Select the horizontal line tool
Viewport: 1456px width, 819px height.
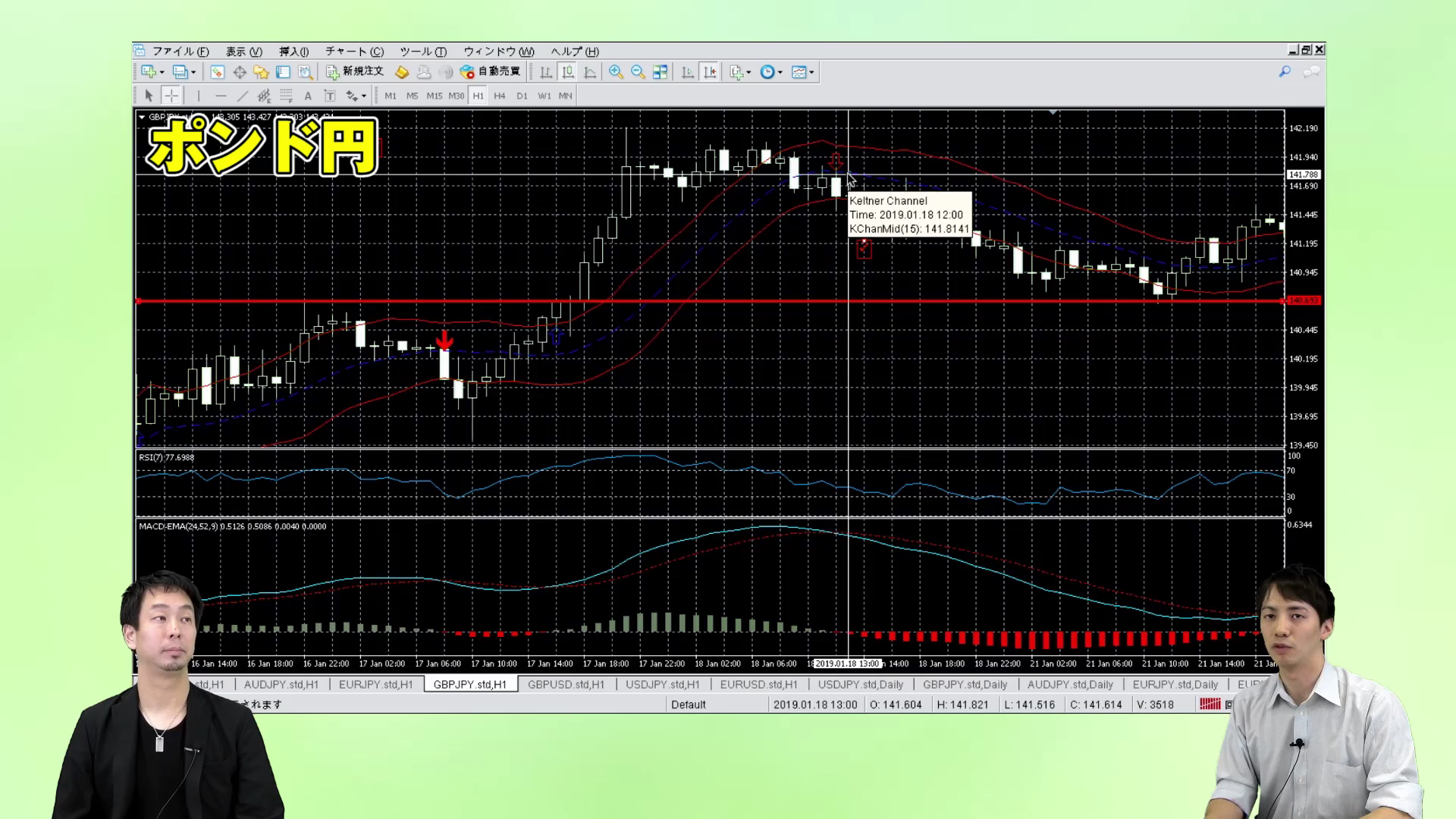pyautogui.click(x=221, y=96)
